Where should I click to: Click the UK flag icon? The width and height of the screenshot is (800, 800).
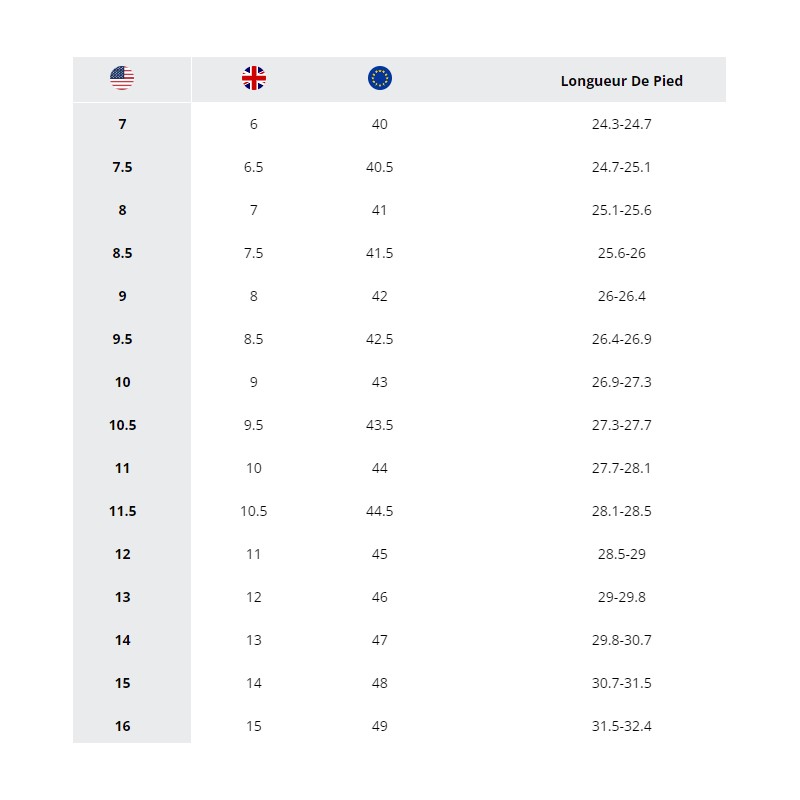point(254,78)
